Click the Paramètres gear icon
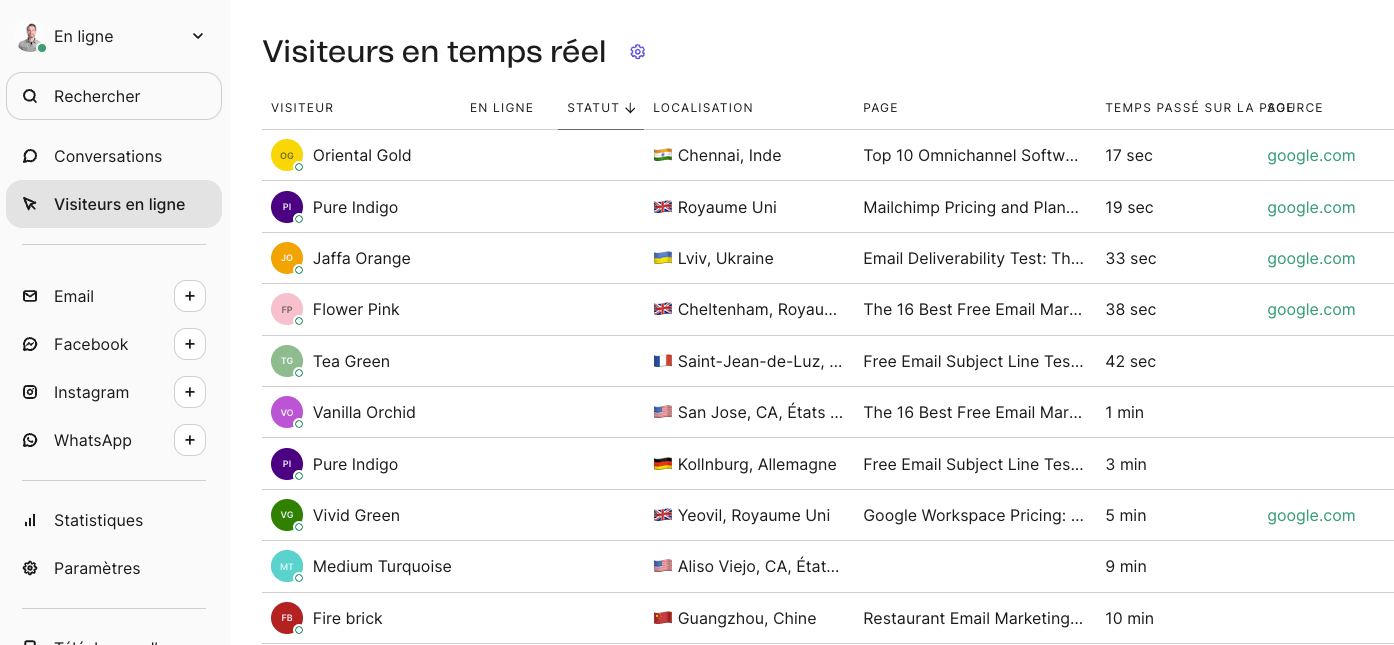Screen dimensions: 1394x645 pyautogui.click(x=30, y=568)
